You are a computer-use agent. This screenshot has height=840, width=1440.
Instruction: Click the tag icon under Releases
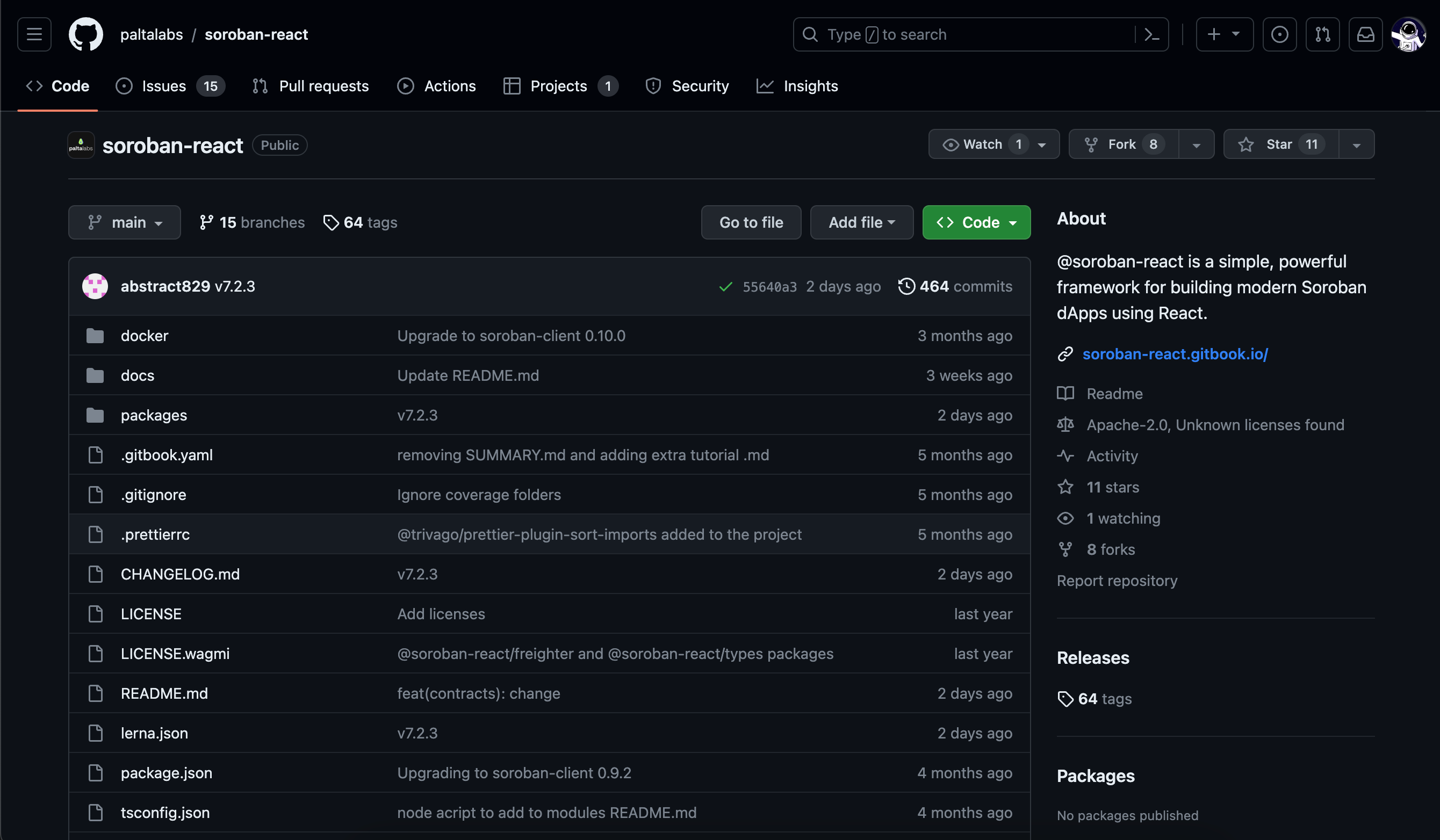(x=1065, y=699)
